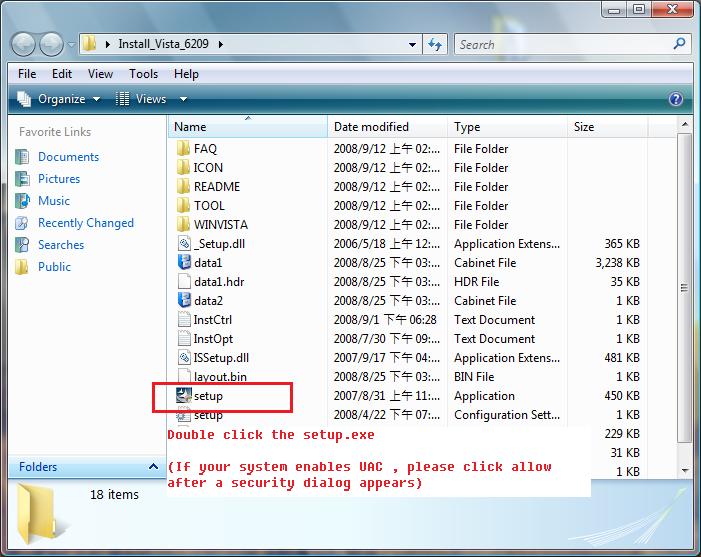The image size is (701, 557).
Task: Open the Views dropdown arrow
Action: (183, 99)
